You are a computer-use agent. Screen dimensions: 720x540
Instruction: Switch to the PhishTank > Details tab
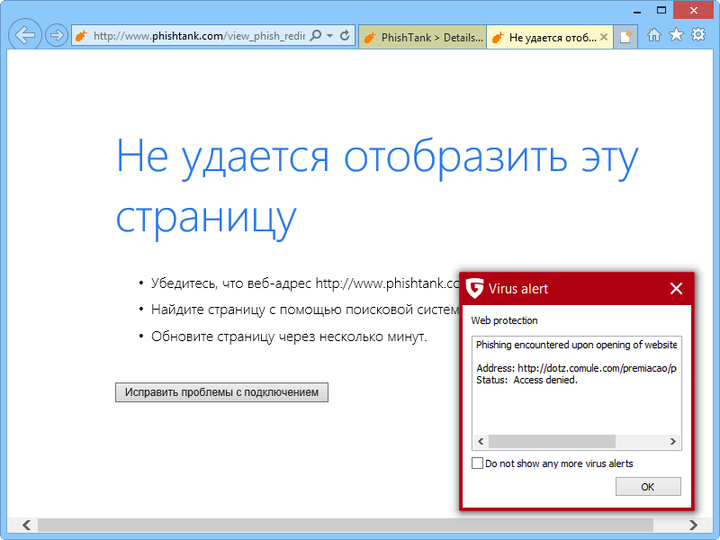pos(422,38)
